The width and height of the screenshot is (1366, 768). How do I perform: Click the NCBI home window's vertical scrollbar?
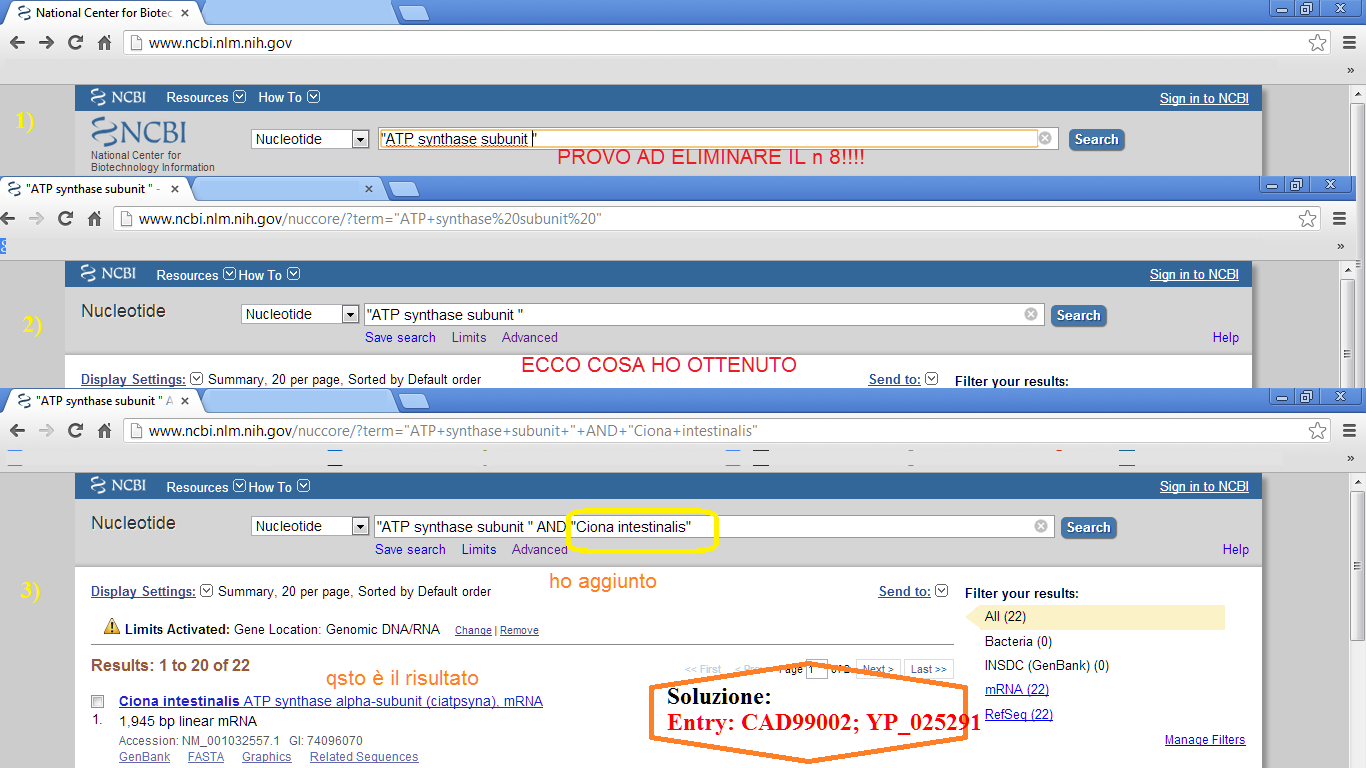tap(1357, 130)
